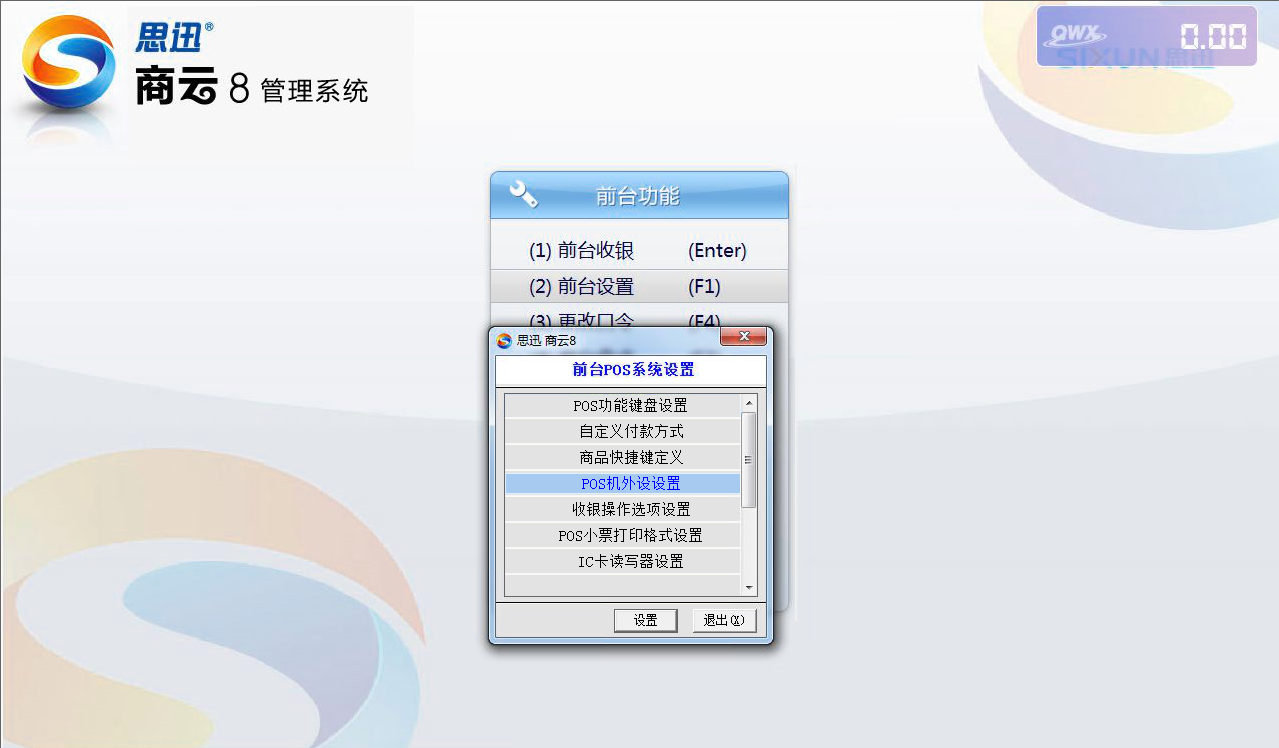Viewport: 1279px width, 748px height.
Task: Open (2) 前台设置 in the main menu
Action: coord(639,287)
